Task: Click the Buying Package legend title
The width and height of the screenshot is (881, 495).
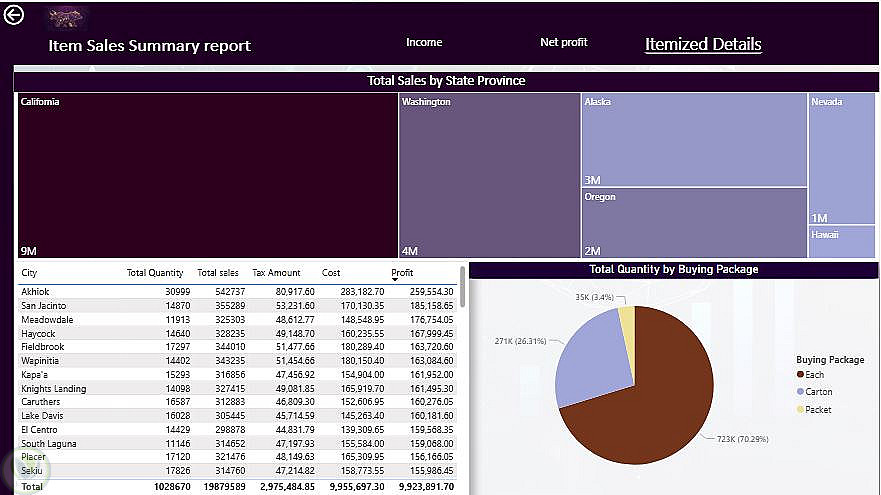Action: point(830,360)
